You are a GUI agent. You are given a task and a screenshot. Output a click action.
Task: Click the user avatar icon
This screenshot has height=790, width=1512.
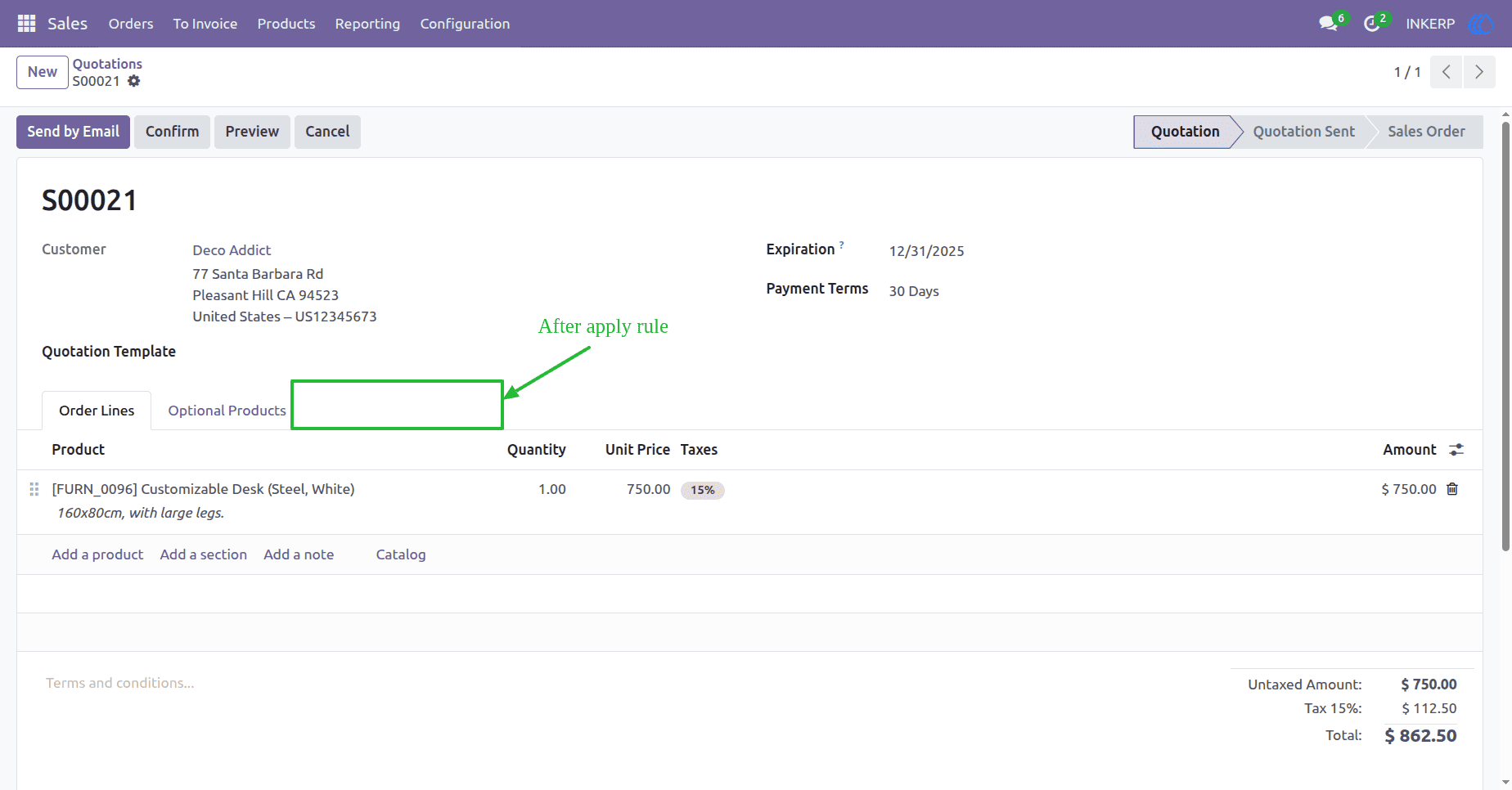1481,24
